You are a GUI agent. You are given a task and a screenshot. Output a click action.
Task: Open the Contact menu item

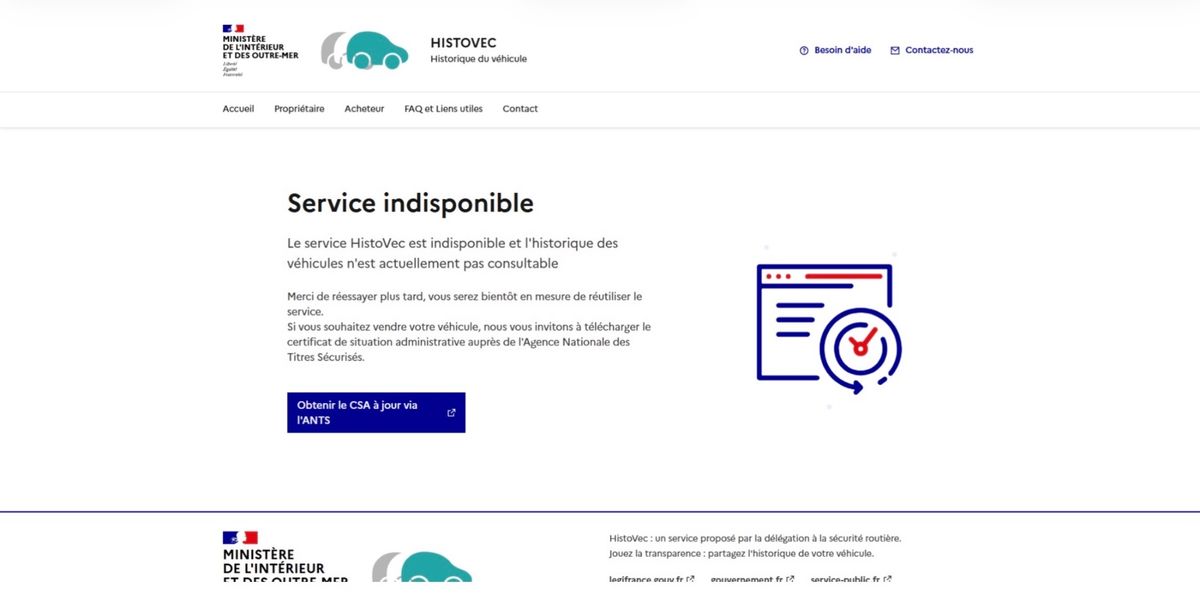pos(520,109)
